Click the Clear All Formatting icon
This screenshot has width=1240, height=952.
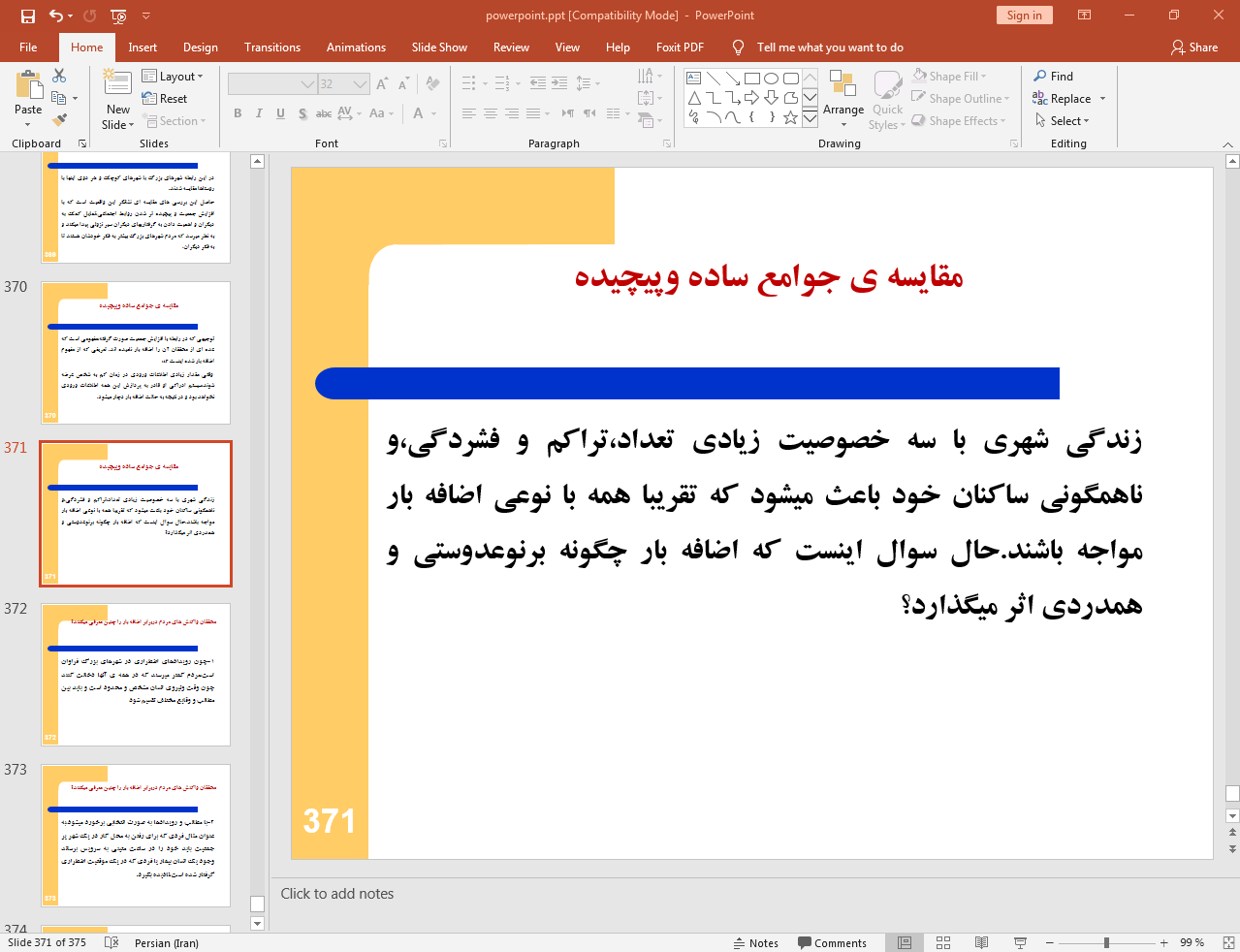(432, 84)
